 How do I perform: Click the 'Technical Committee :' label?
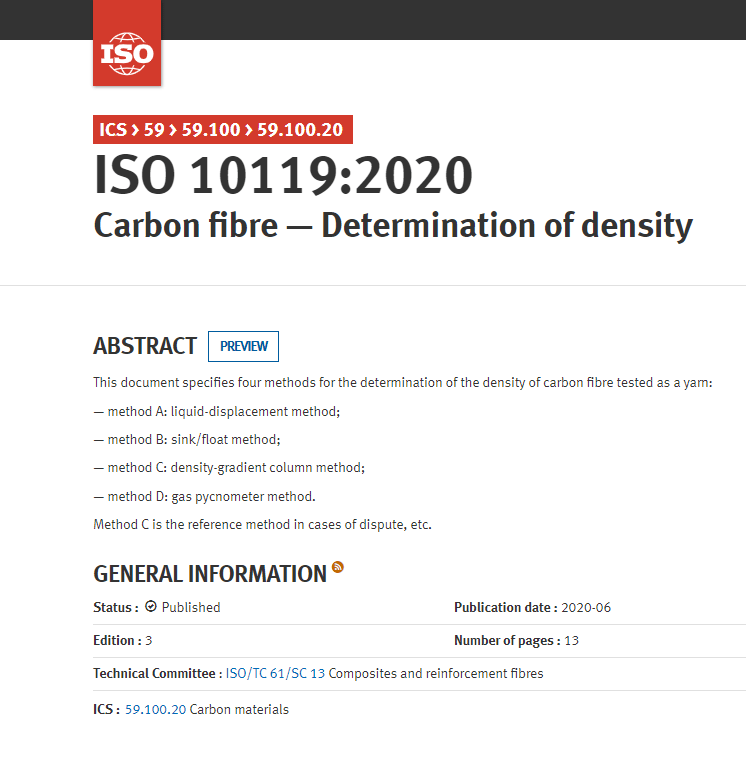pos(158,673)
